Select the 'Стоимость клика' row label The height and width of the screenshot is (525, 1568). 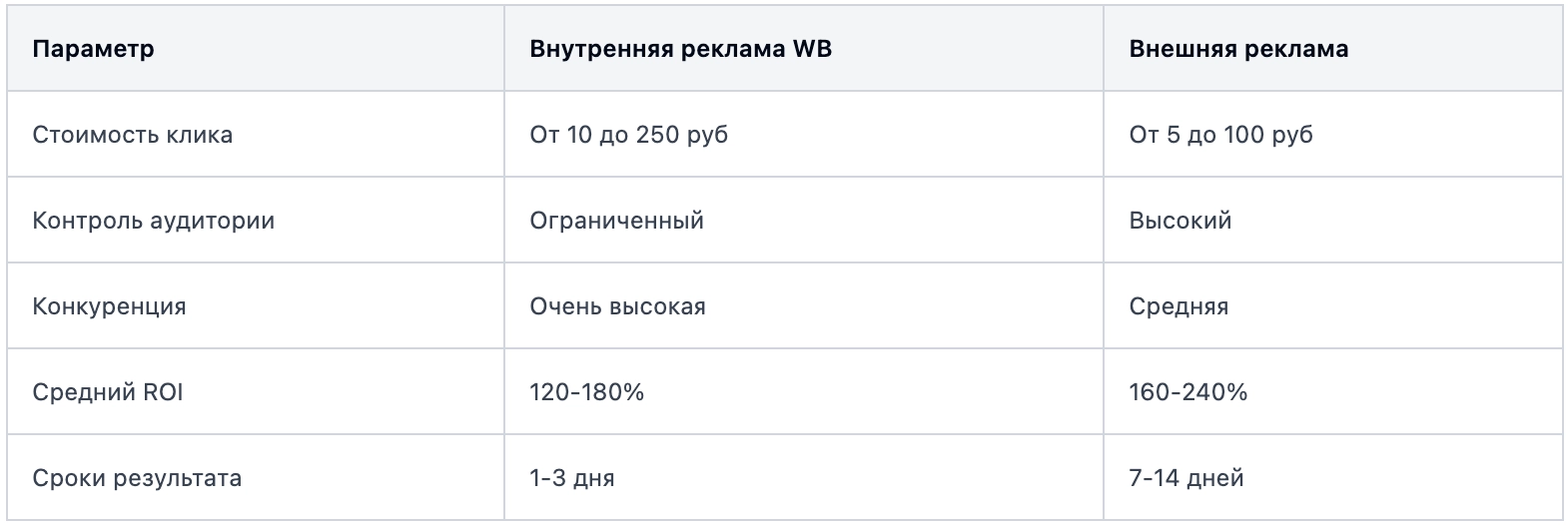[x=133, y=135]
